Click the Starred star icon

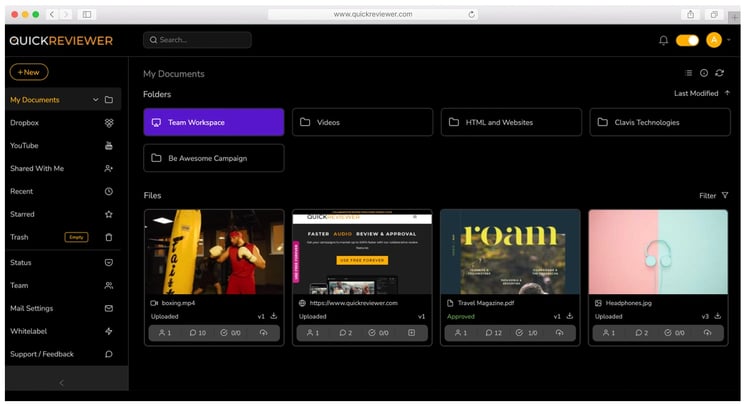pos(109,214)
